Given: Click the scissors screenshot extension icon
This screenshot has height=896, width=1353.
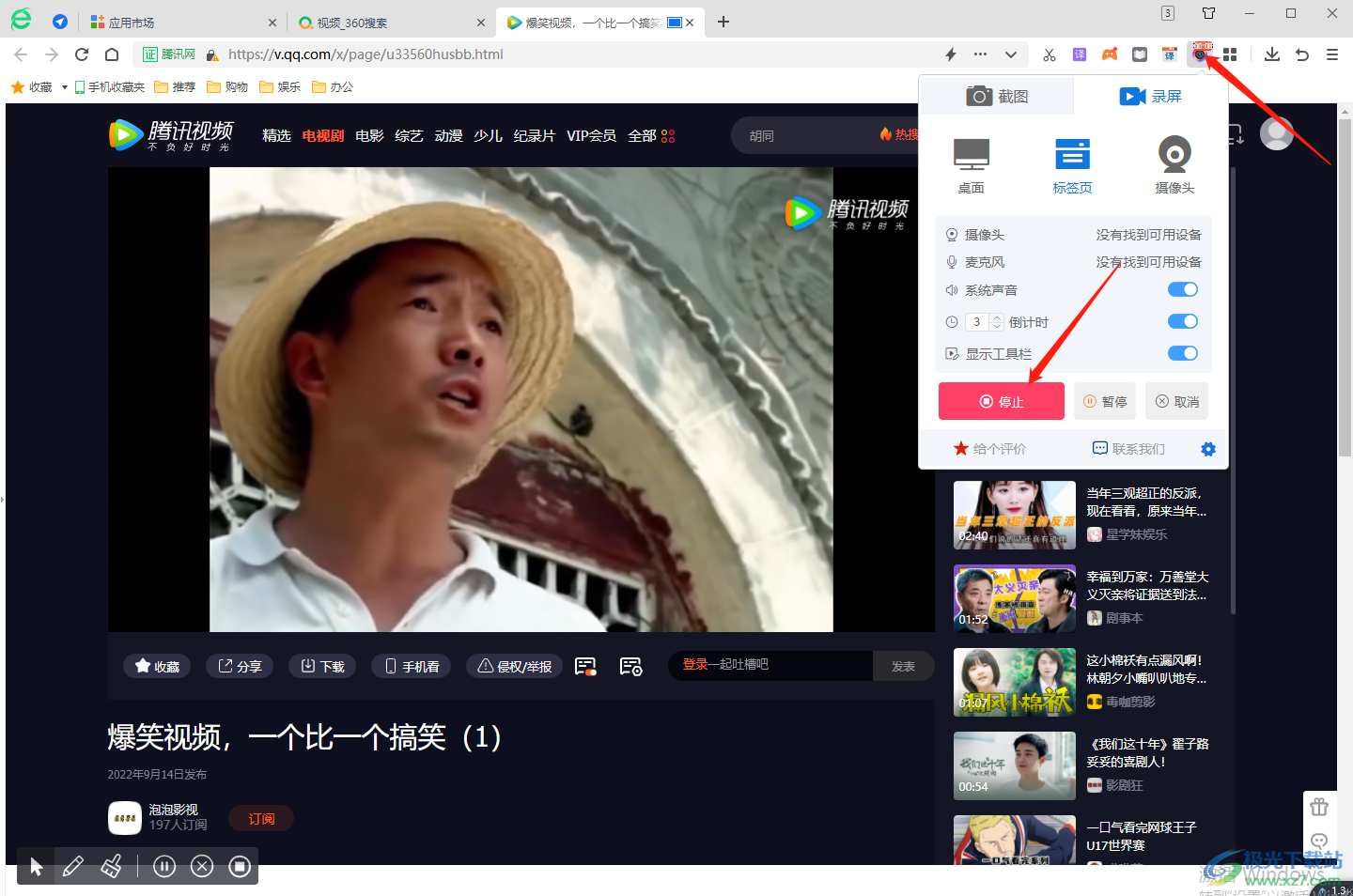Looking at the screenshot, I should click(x=1050, y=54).
